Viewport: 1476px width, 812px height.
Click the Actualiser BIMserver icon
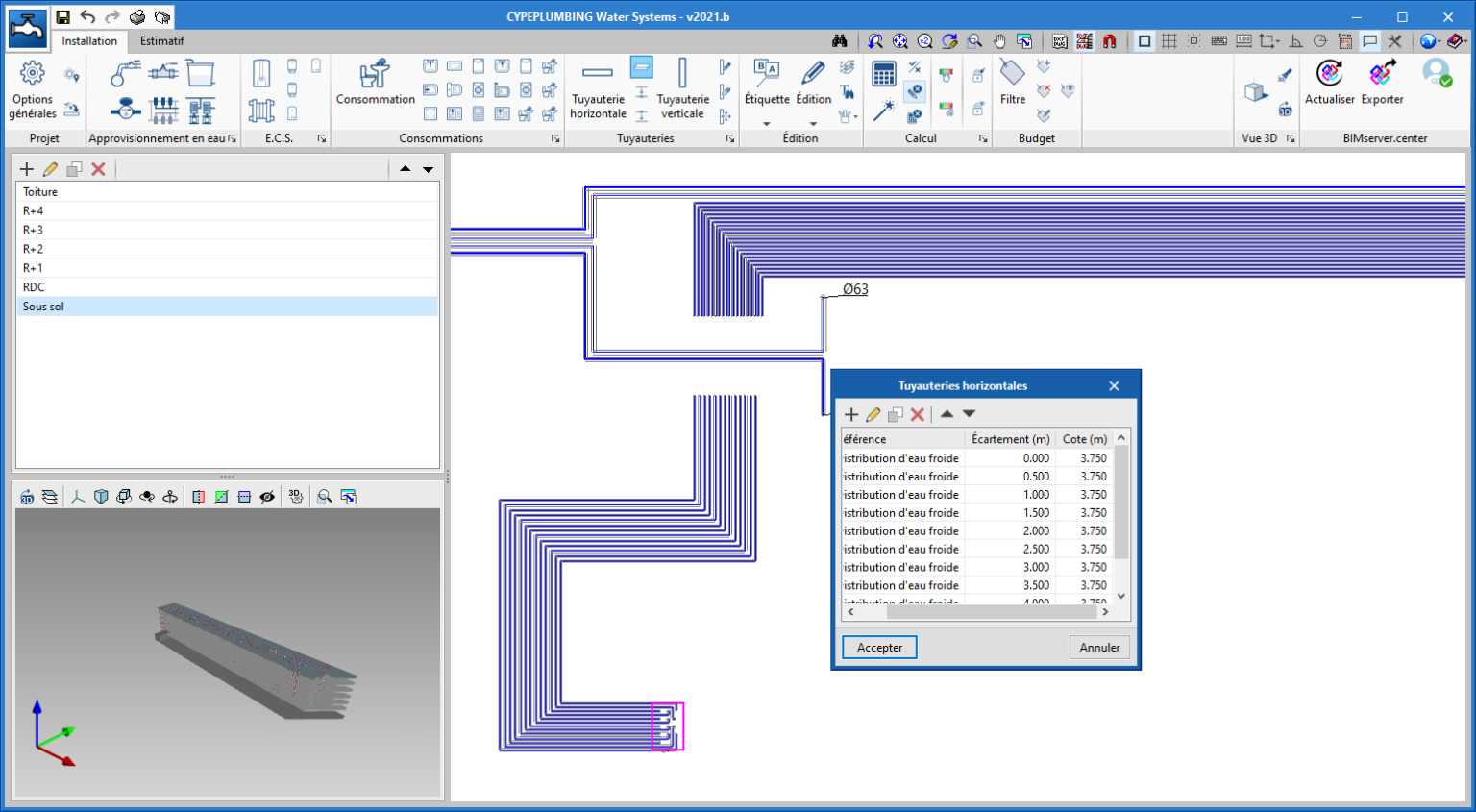[1329, 74]
